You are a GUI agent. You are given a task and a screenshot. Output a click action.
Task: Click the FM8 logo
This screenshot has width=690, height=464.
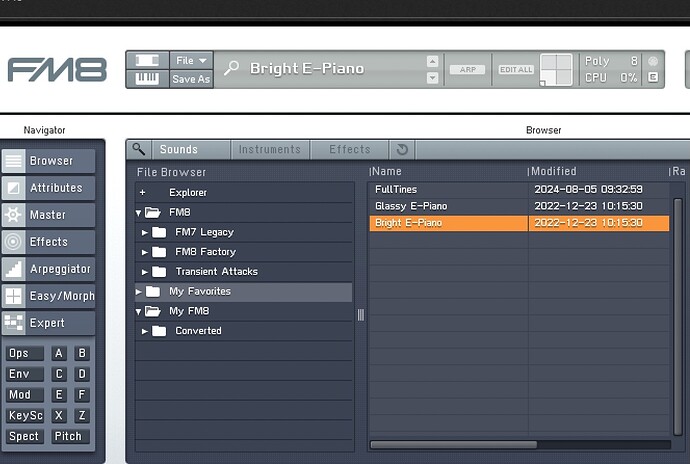pos(57,70)
